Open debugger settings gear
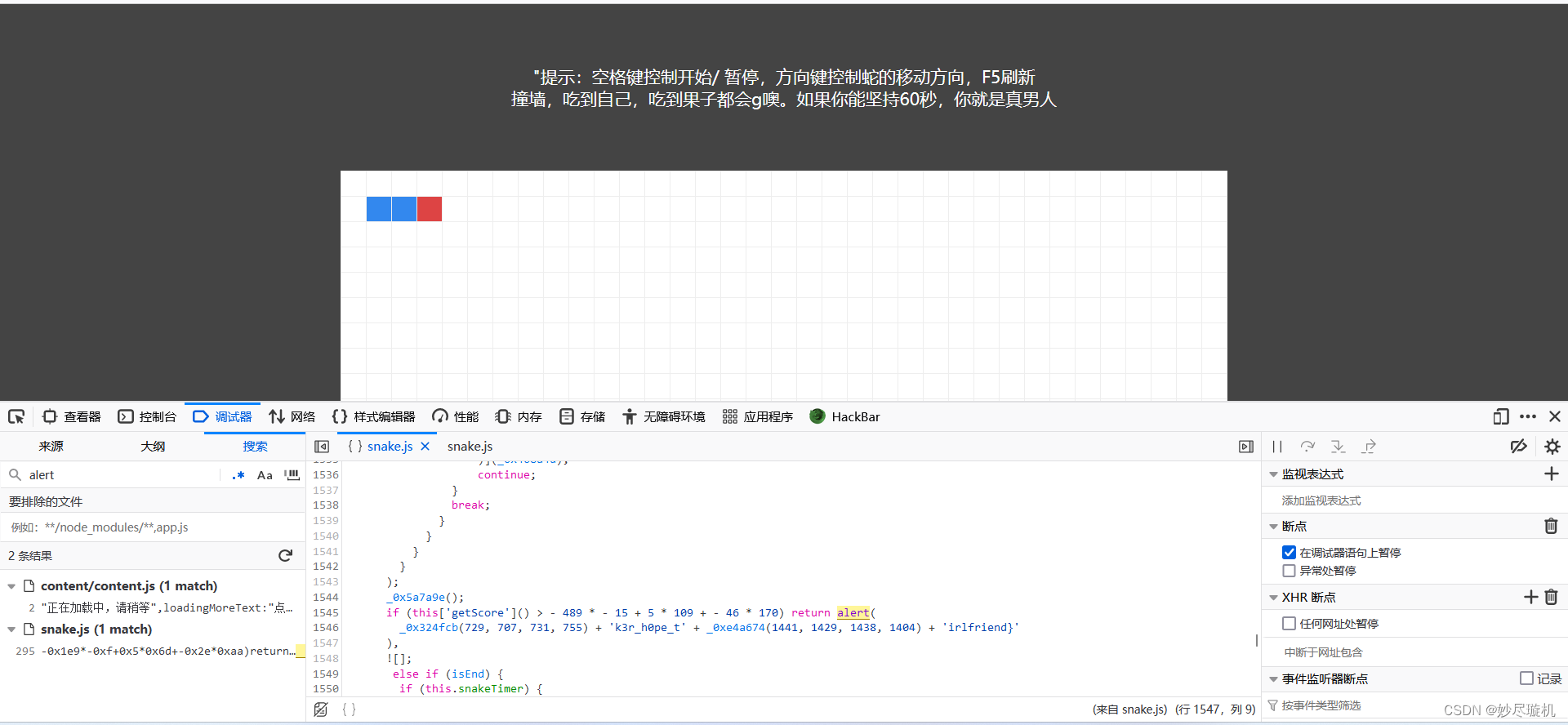Viewport: 1568px width, 725px height. (x=1552, y=447)
